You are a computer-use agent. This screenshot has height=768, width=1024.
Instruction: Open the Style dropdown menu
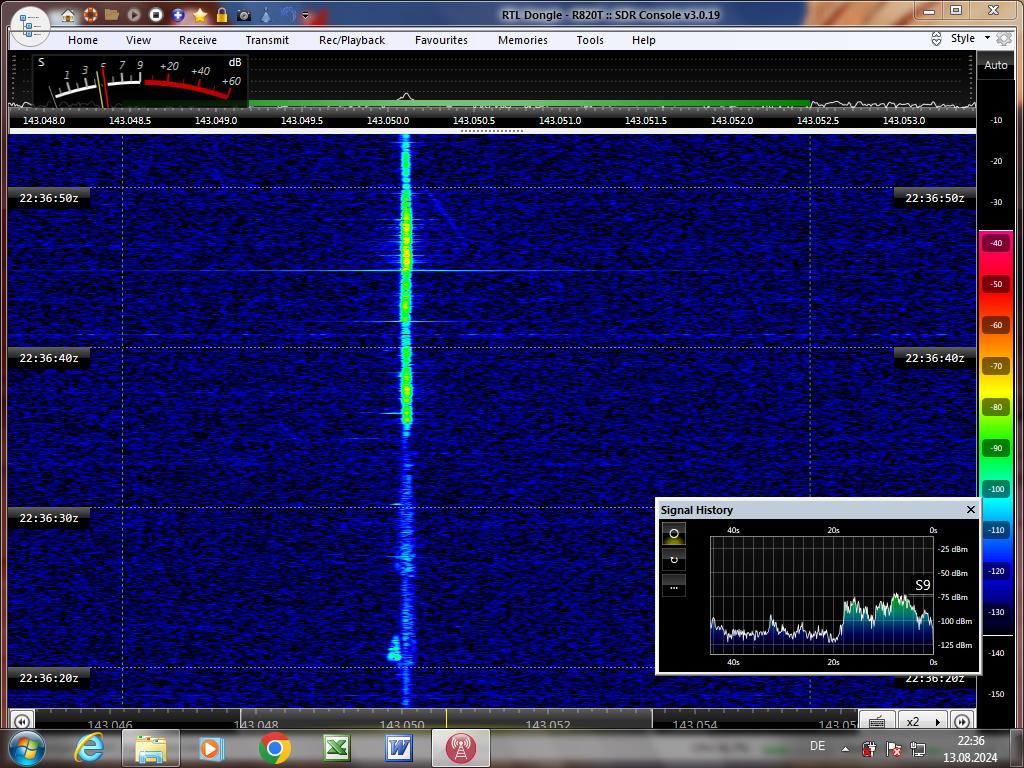[x=970, y=38]
